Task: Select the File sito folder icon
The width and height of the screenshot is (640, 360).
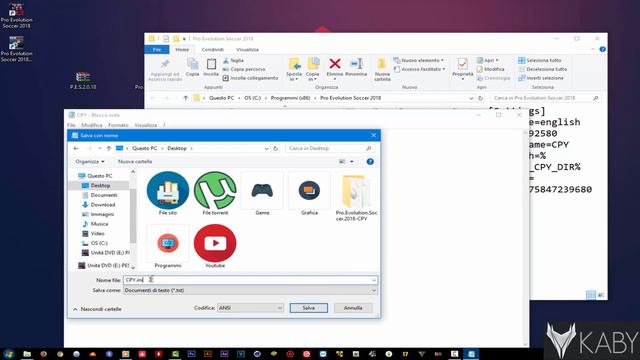Action: (168, 190)
